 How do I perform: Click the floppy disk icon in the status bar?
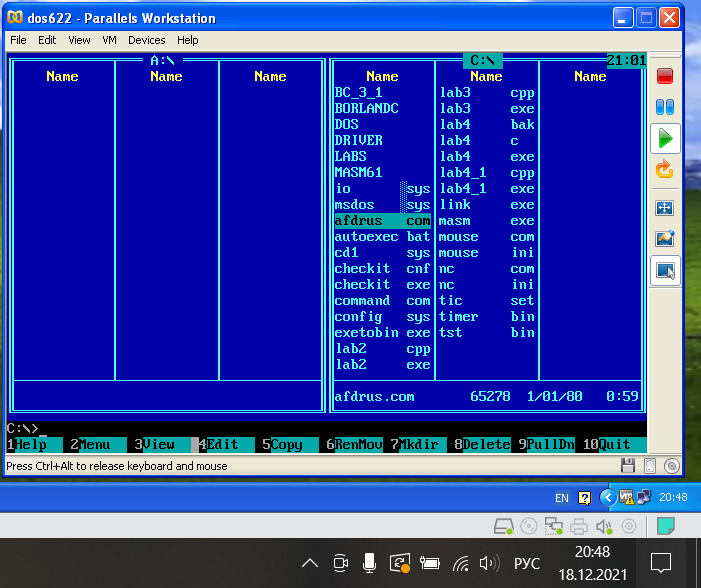coord(628,465)
